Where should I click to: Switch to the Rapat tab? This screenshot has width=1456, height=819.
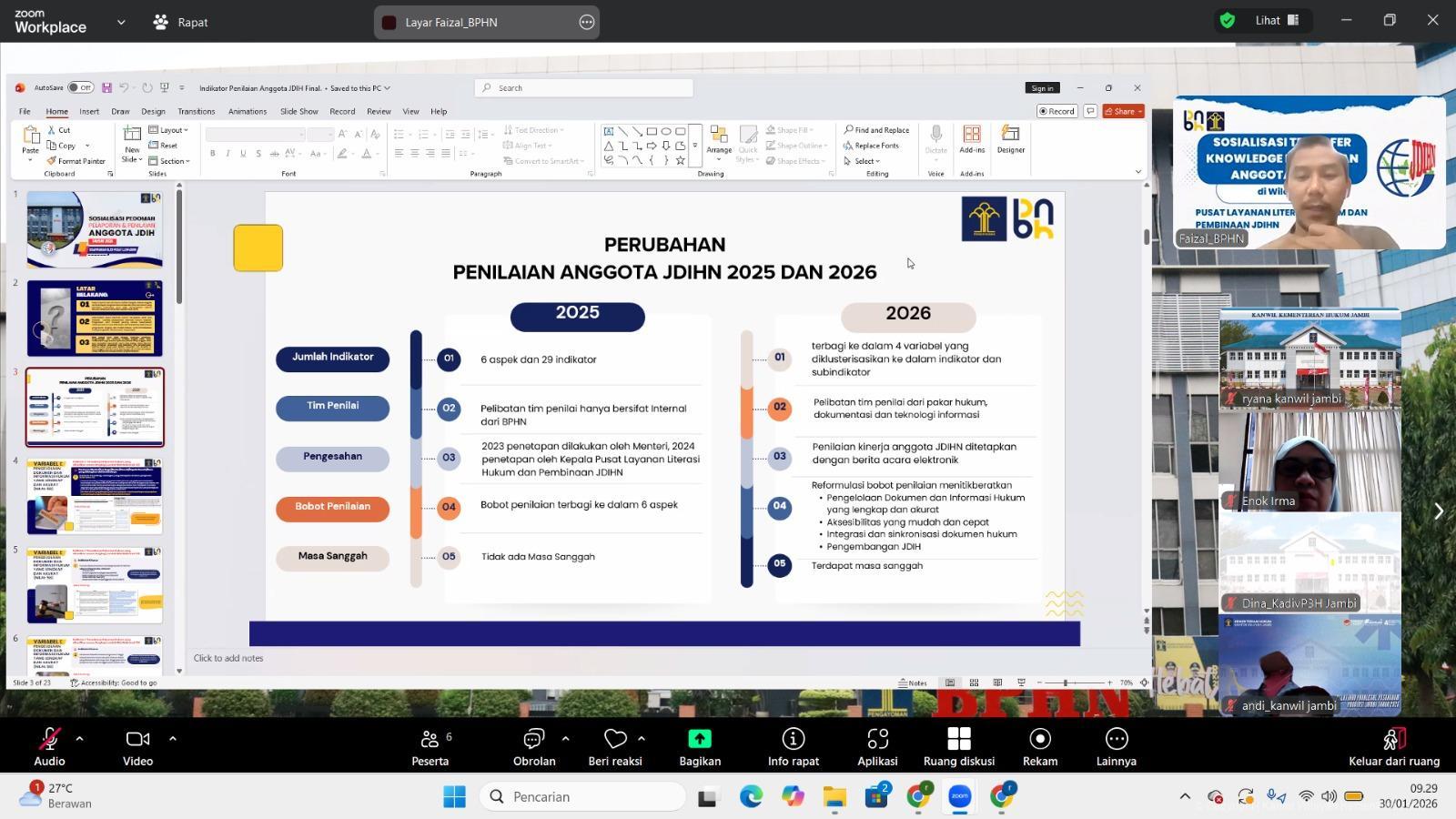[180, 22]
